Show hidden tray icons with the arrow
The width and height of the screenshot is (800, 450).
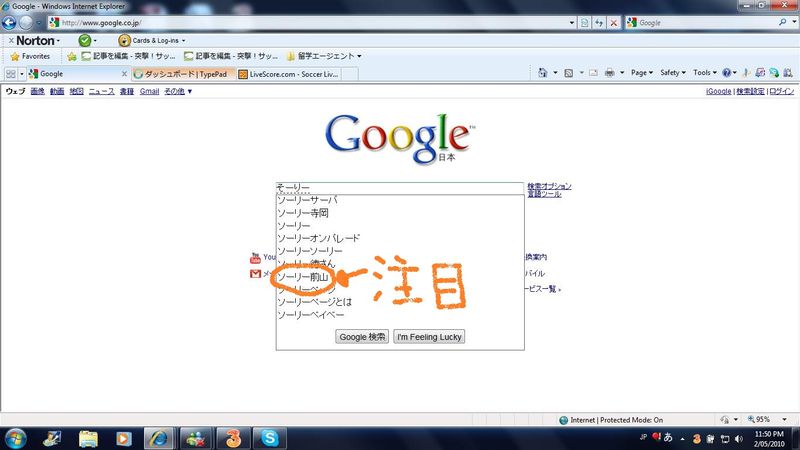click(x=683, y=439)
